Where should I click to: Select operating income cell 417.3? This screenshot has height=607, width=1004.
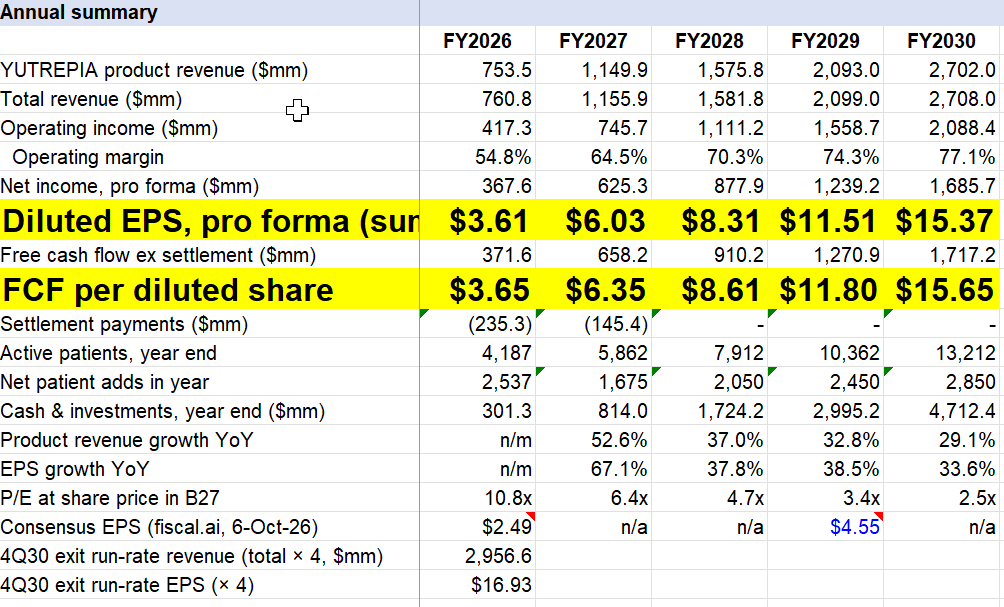(x=478, y=127)
